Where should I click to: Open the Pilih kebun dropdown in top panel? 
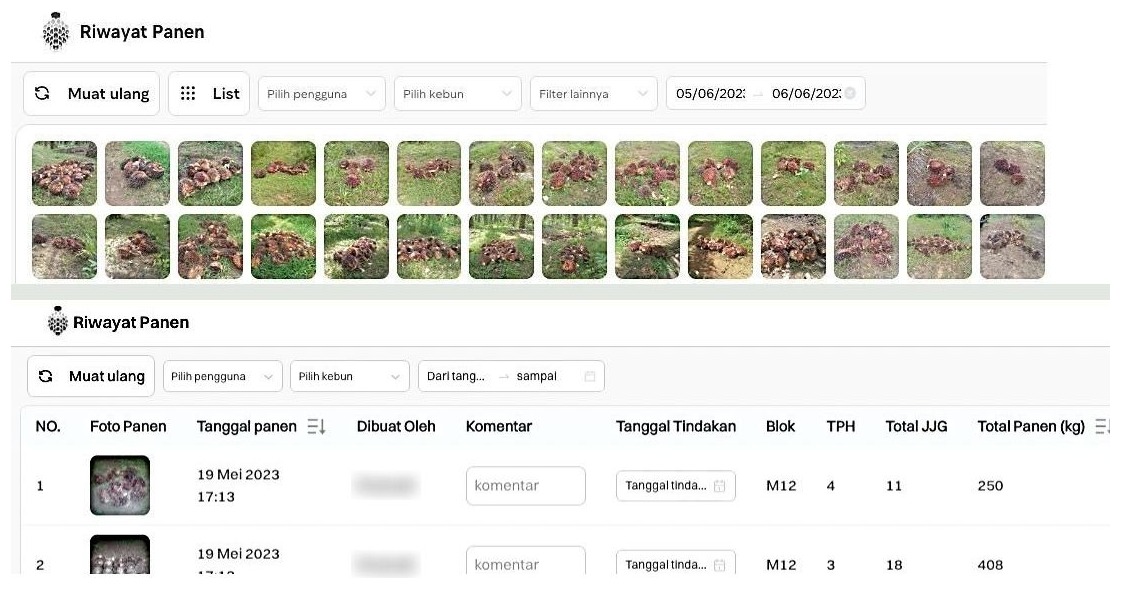coord(458,94)
